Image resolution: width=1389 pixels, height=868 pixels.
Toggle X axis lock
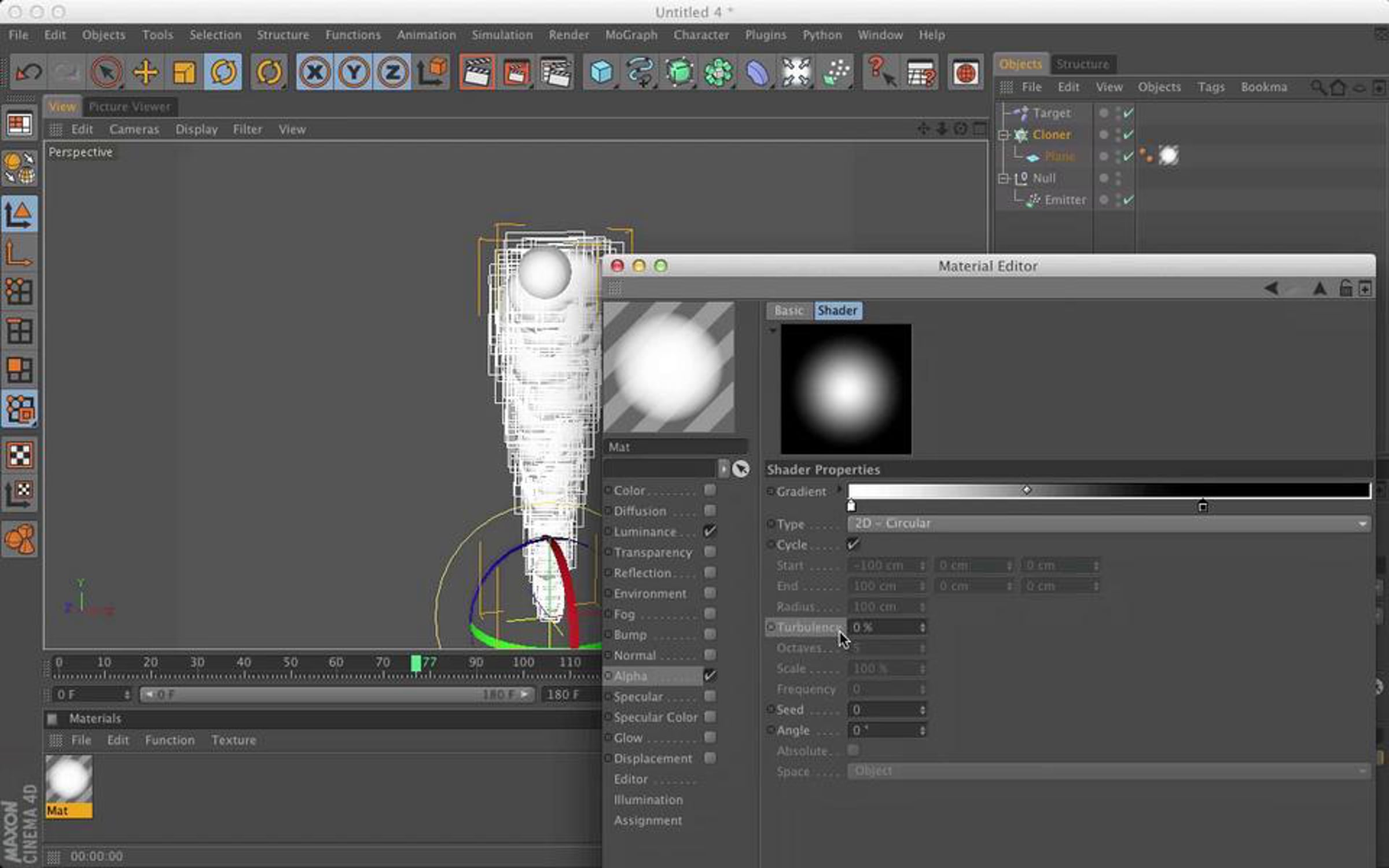[x=314, y=72]
